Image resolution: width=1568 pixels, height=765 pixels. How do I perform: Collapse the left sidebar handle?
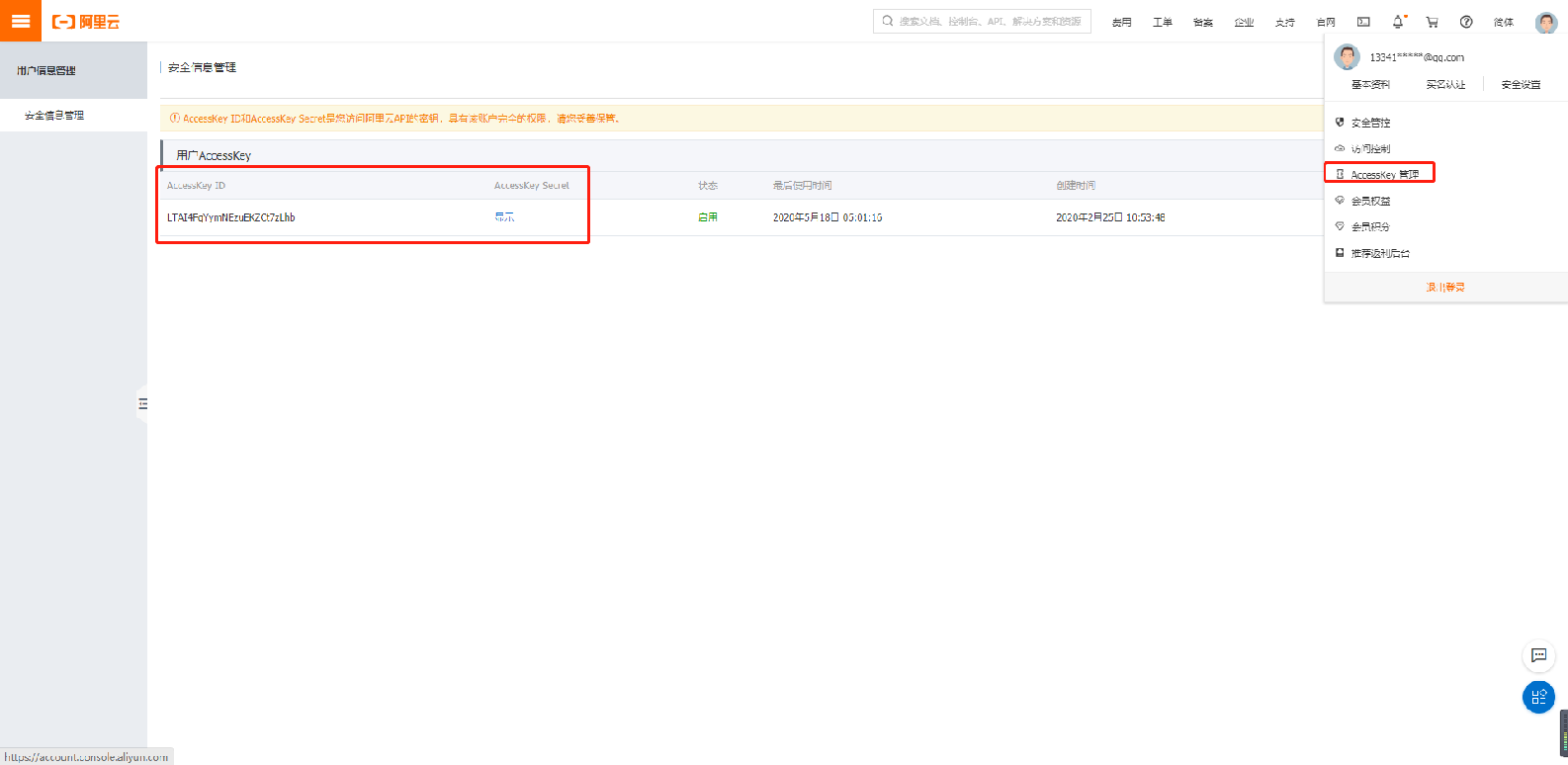click(x=142, y=404)
